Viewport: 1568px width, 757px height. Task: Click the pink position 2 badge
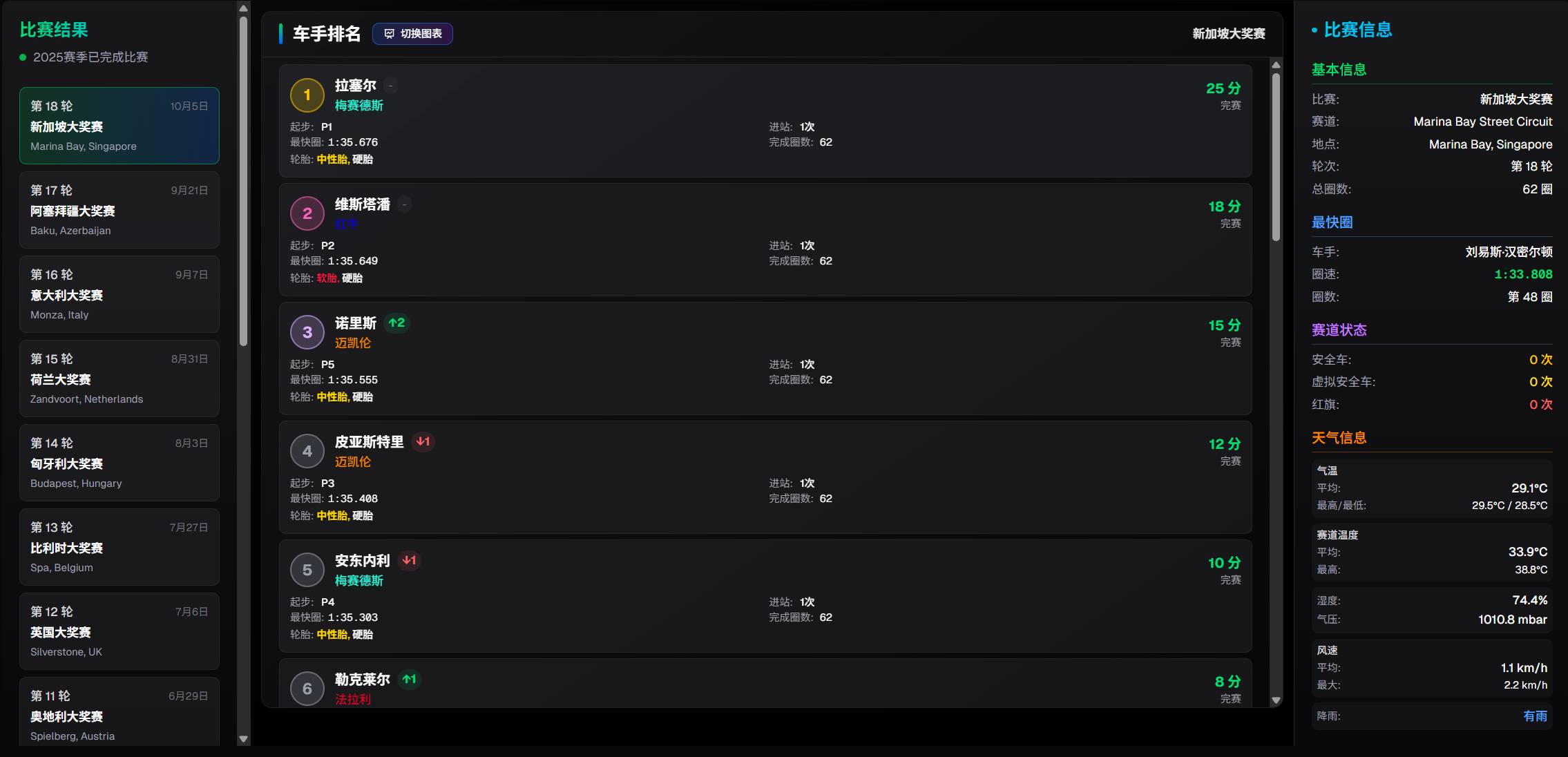pos(307,214)
